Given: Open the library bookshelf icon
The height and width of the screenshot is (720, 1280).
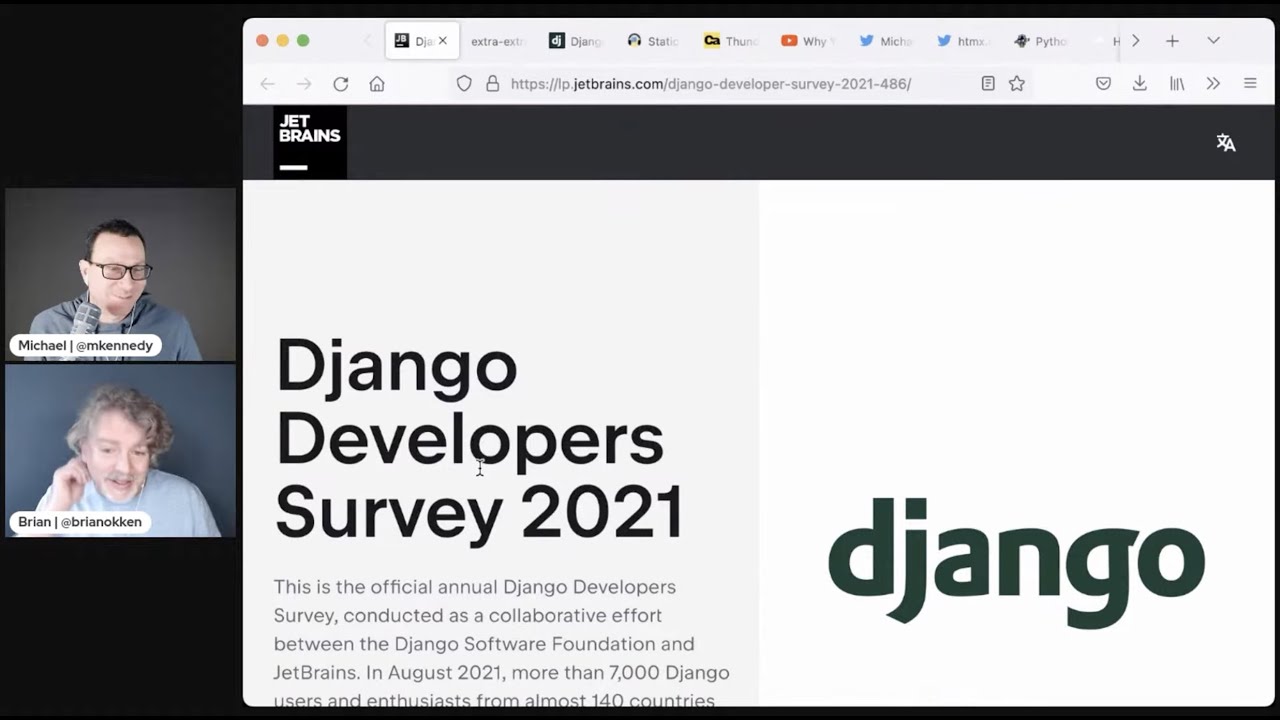Looking at the screenshot, I should 1177,84.
